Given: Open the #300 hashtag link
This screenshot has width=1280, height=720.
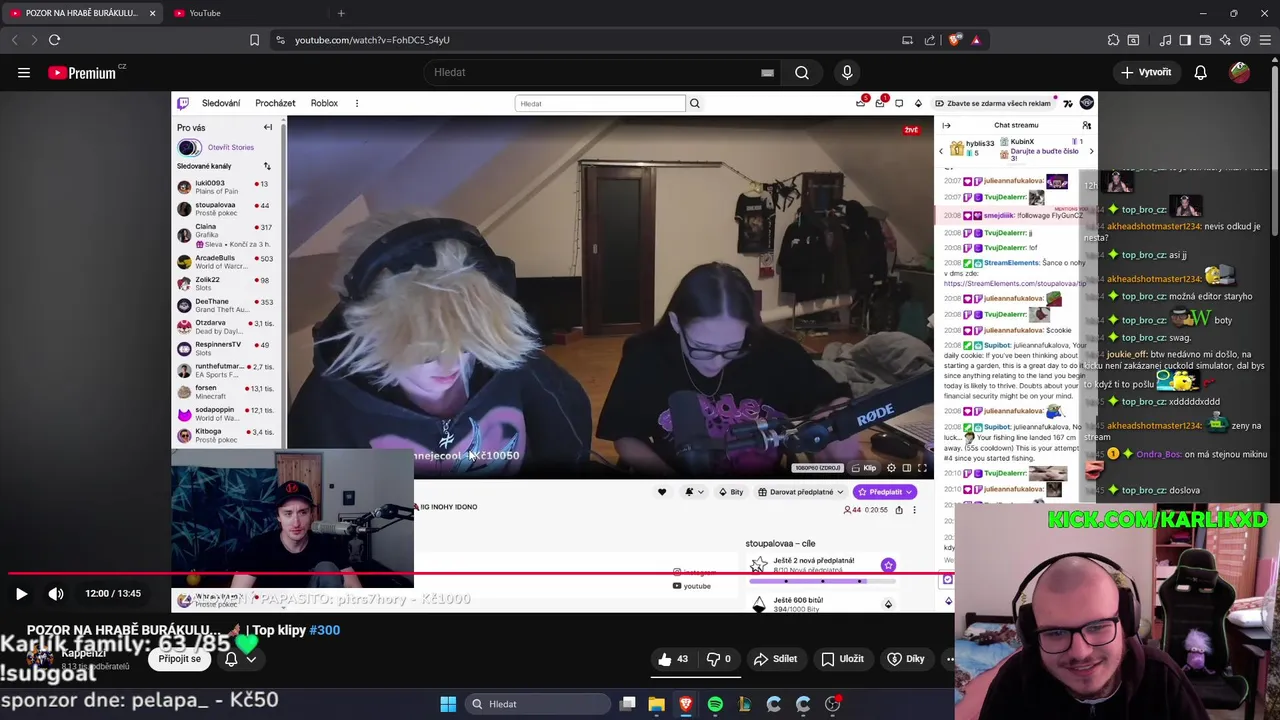Looking at the screenshot, I should point(325,630).
